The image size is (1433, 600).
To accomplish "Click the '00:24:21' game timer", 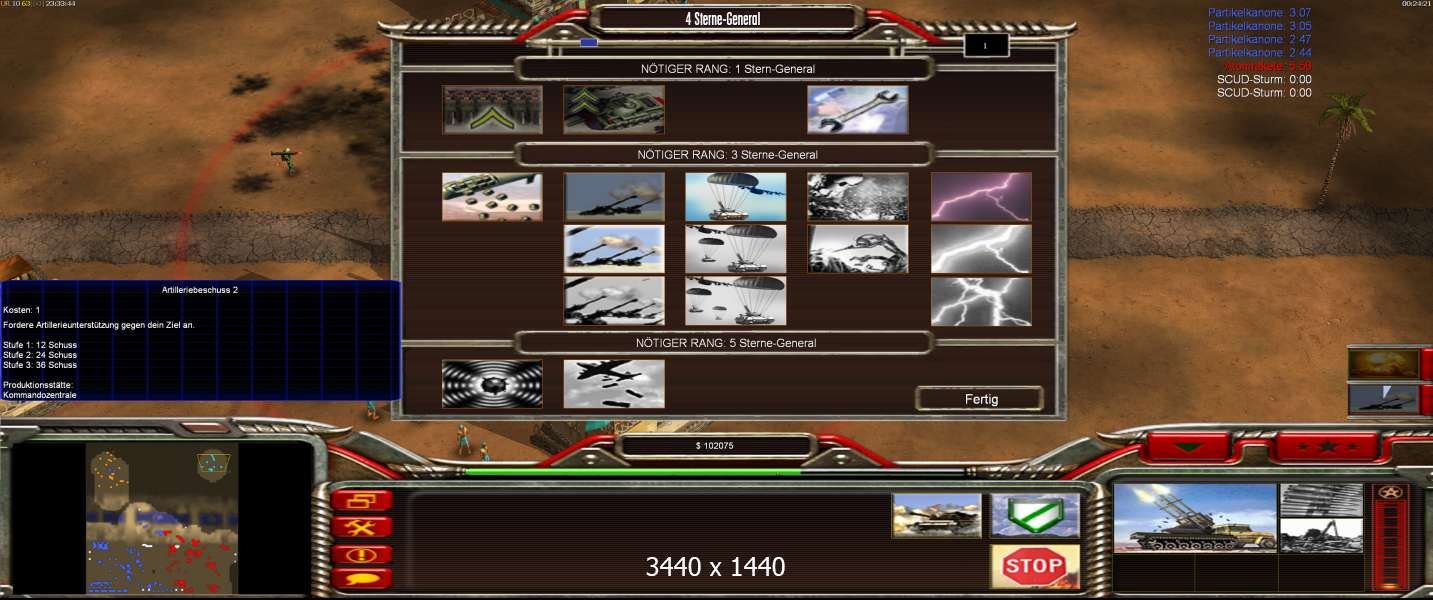I will (1416, 4).
